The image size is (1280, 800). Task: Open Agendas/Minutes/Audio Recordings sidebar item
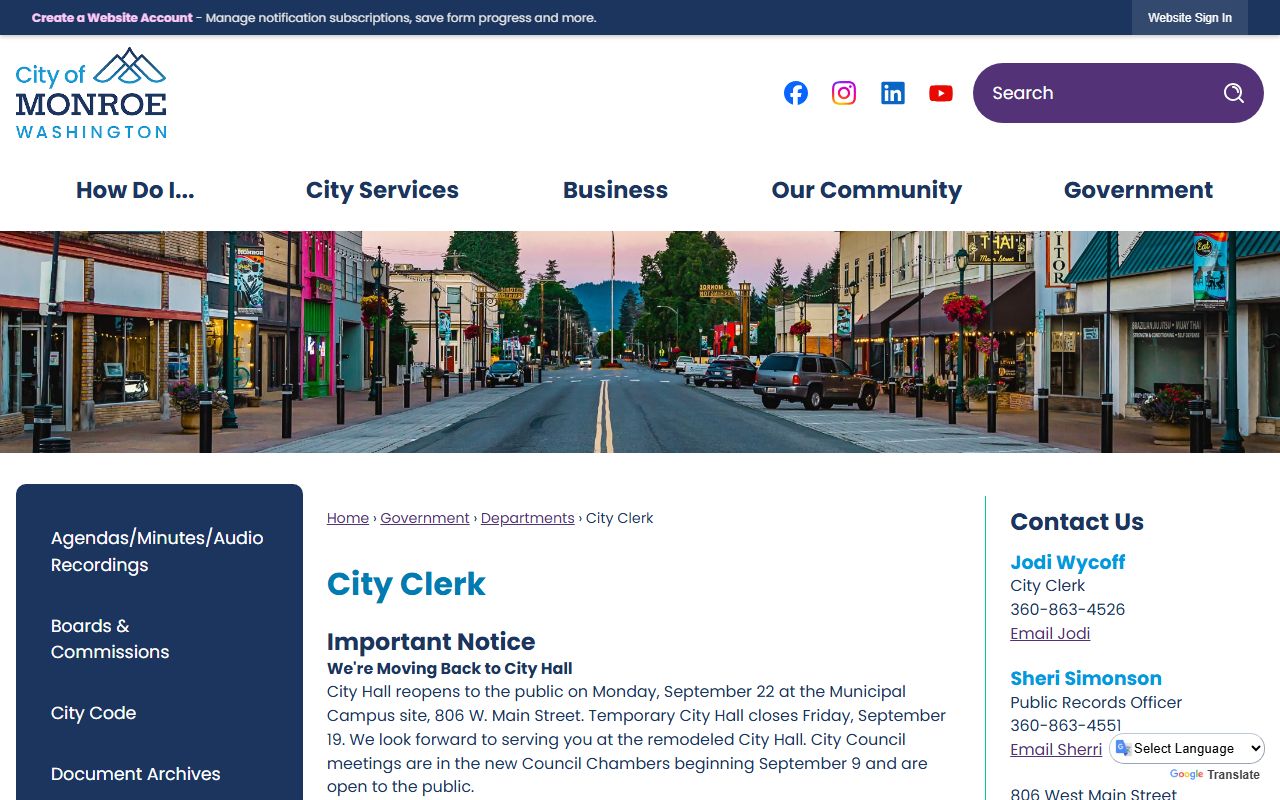159,551
